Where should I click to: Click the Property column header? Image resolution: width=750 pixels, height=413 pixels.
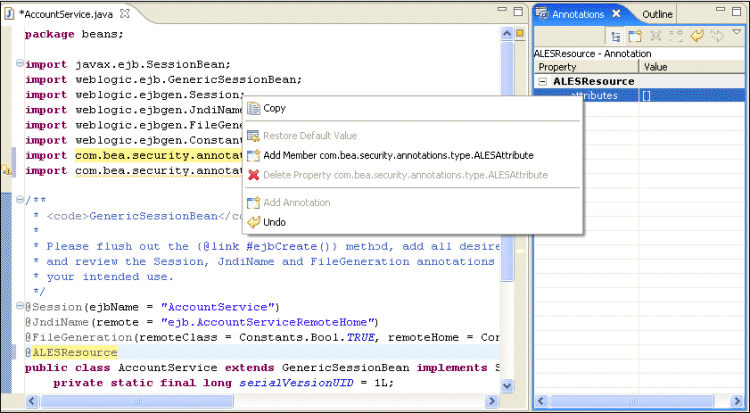tap(586, 67)
